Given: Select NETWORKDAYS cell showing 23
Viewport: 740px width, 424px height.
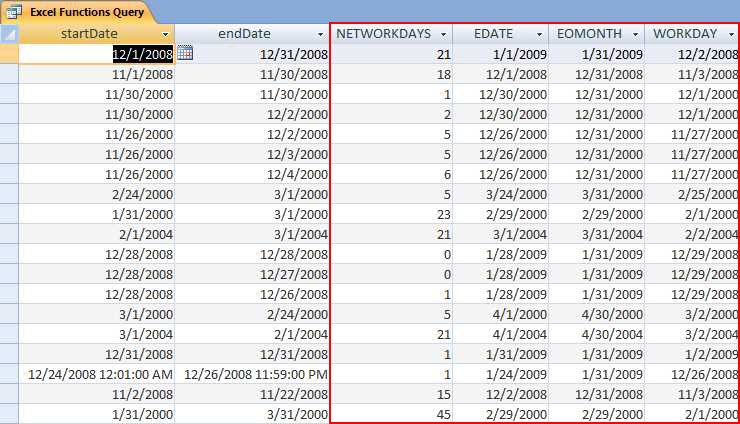Looking at the screenshot, I should click(391, 214).
